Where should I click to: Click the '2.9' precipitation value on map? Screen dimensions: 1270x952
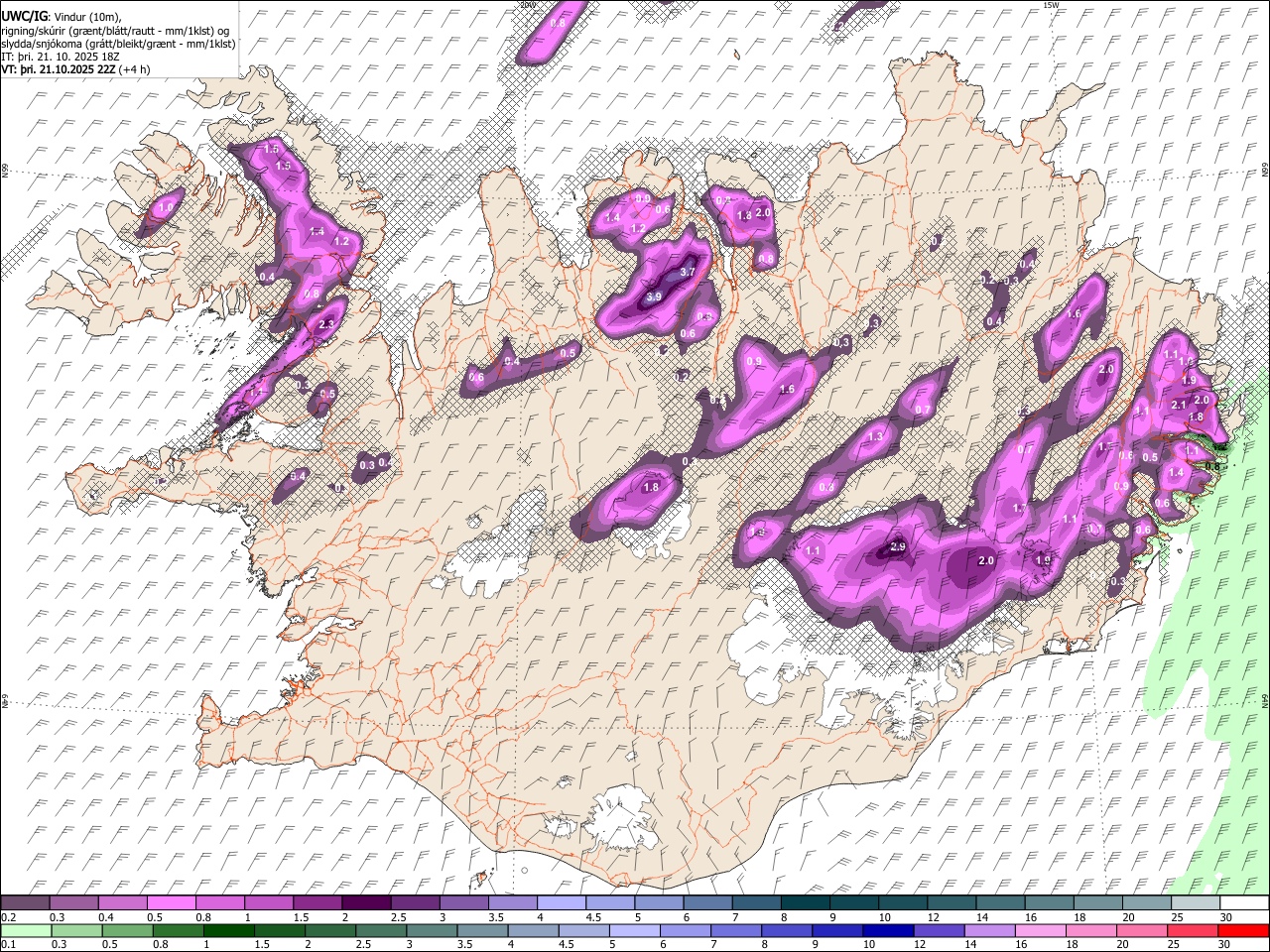(898, 547)
